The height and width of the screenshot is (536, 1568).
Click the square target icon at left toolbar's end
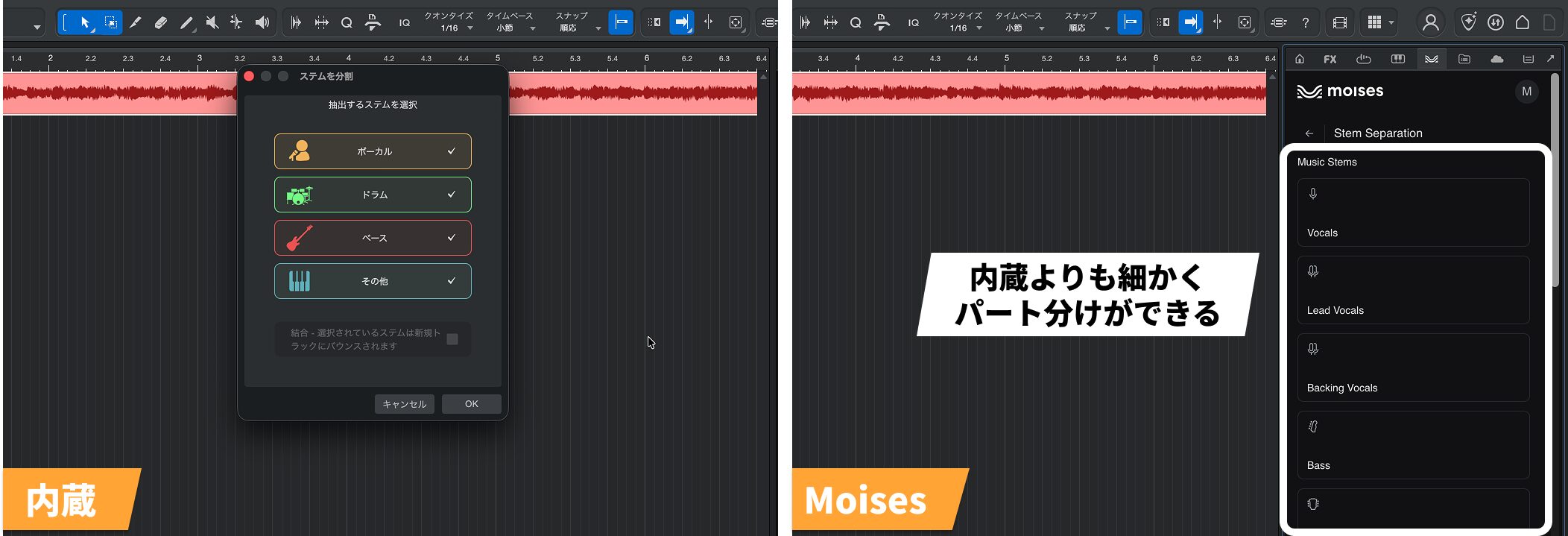click(x=736, y=23)
